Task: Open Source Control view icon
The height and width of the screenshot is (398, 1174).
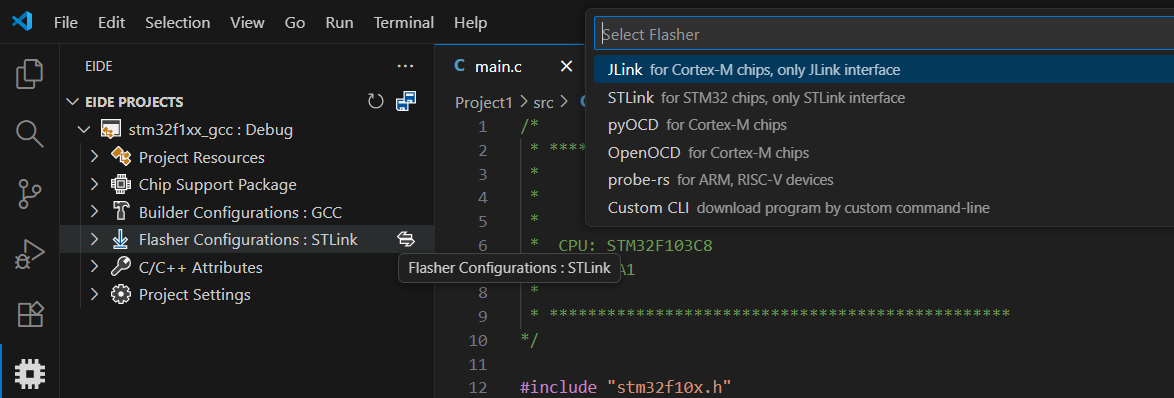Action: point(29,193)
